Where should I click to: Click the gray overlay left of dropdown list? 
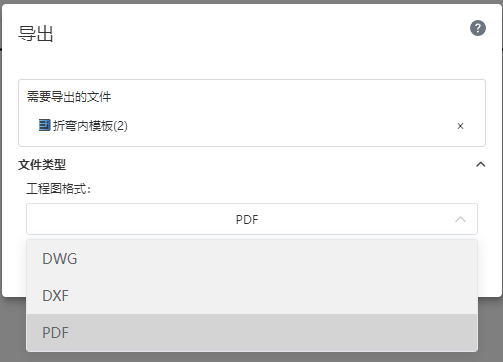(13, 328)
